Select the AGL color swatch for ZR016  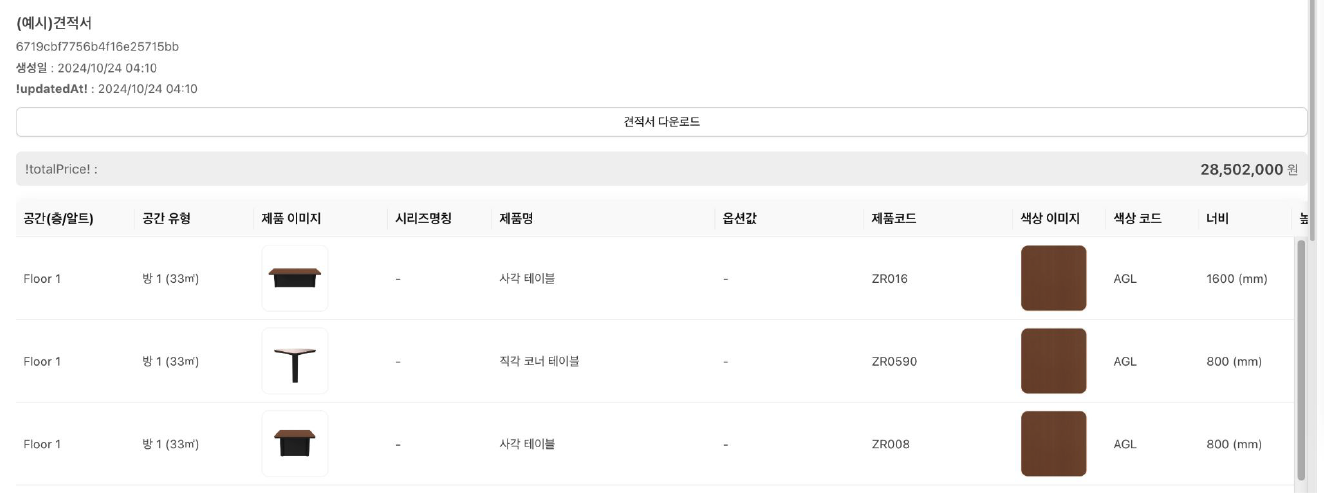coord(1053,278)
